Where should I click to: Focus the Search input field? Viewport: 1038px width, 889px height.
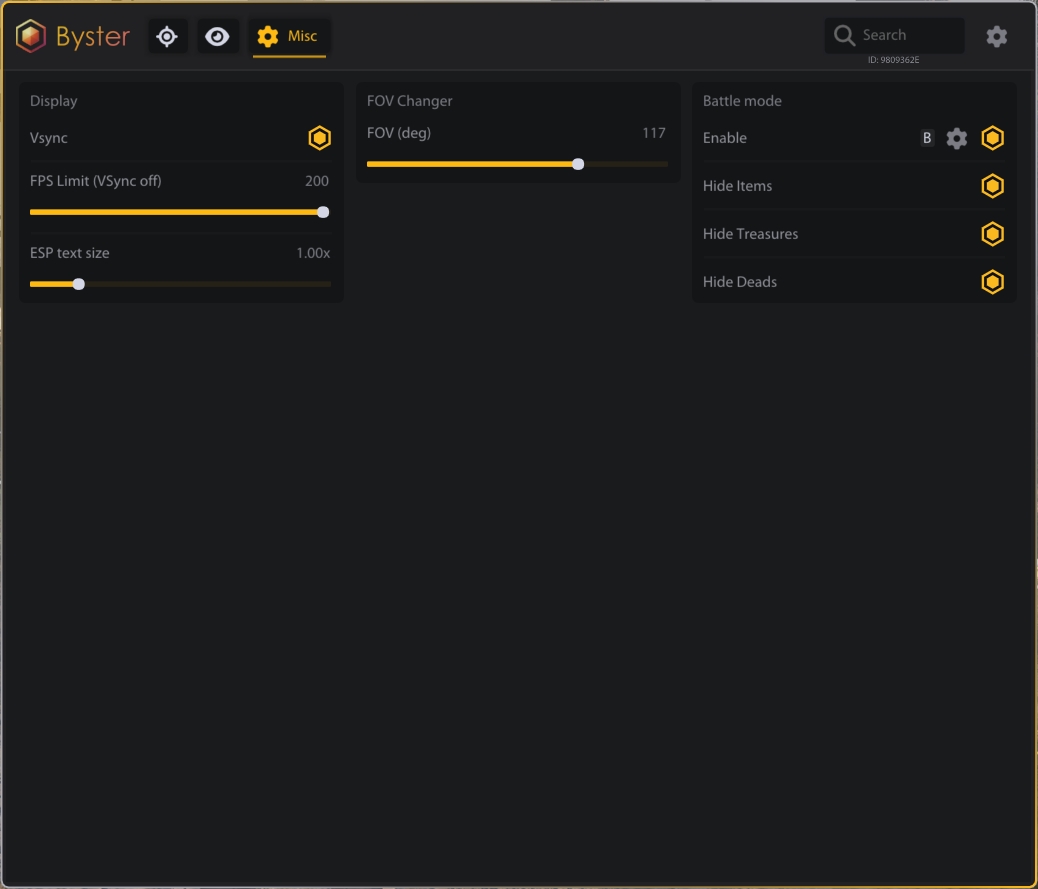pyautogui.click(x=894, y=35)
